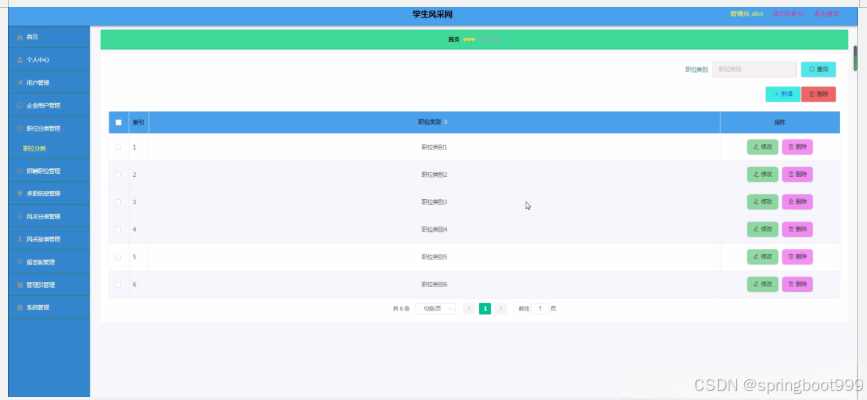The height and width of the screenshot is (400, 867).
Task: Check the checkbox for row 1
Action: click(x=118, y=147)
